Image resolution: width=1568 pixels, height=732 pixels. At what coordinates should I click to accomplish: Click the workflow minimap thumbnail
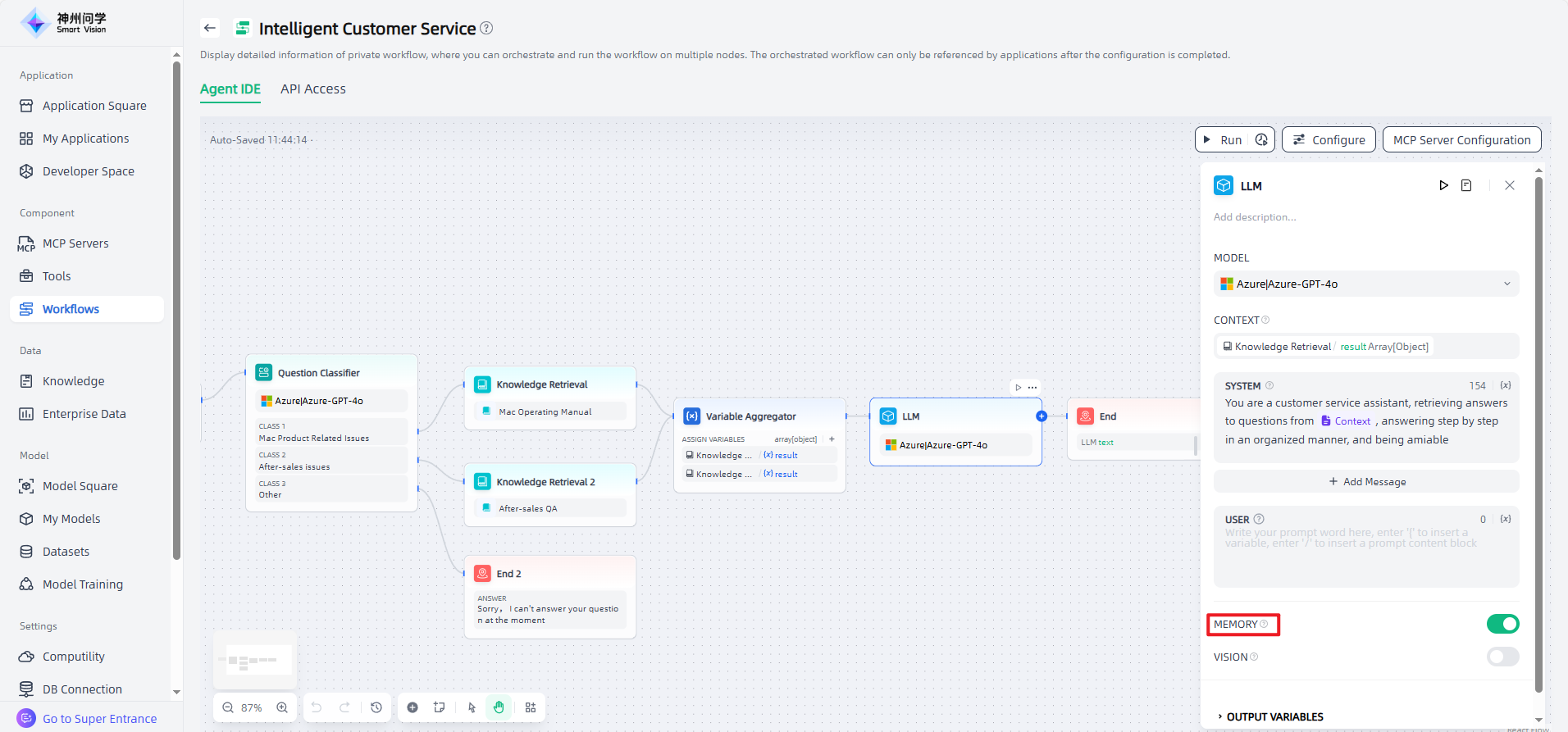tap(255, 660)
